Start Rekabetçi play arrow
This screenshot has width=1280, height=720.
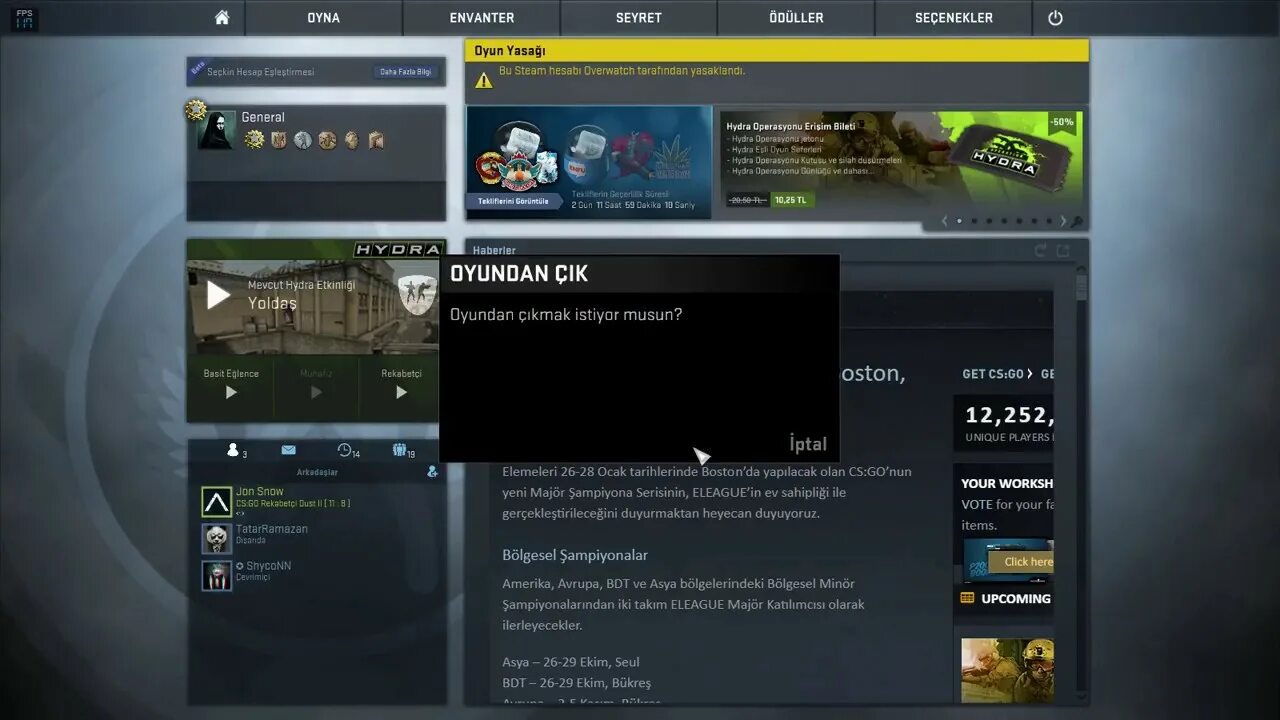coord(401,392)
